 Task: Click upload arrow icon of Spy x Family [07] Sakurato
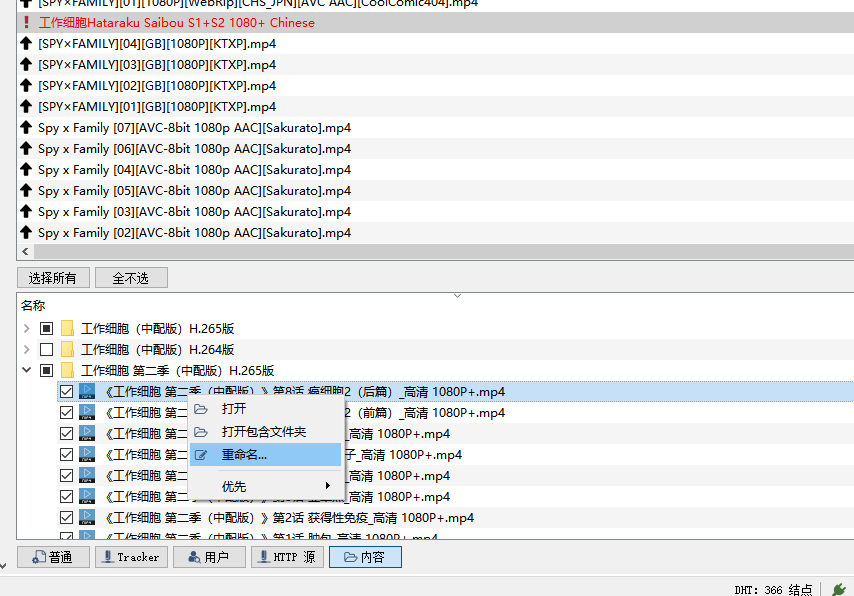(26, 127)
